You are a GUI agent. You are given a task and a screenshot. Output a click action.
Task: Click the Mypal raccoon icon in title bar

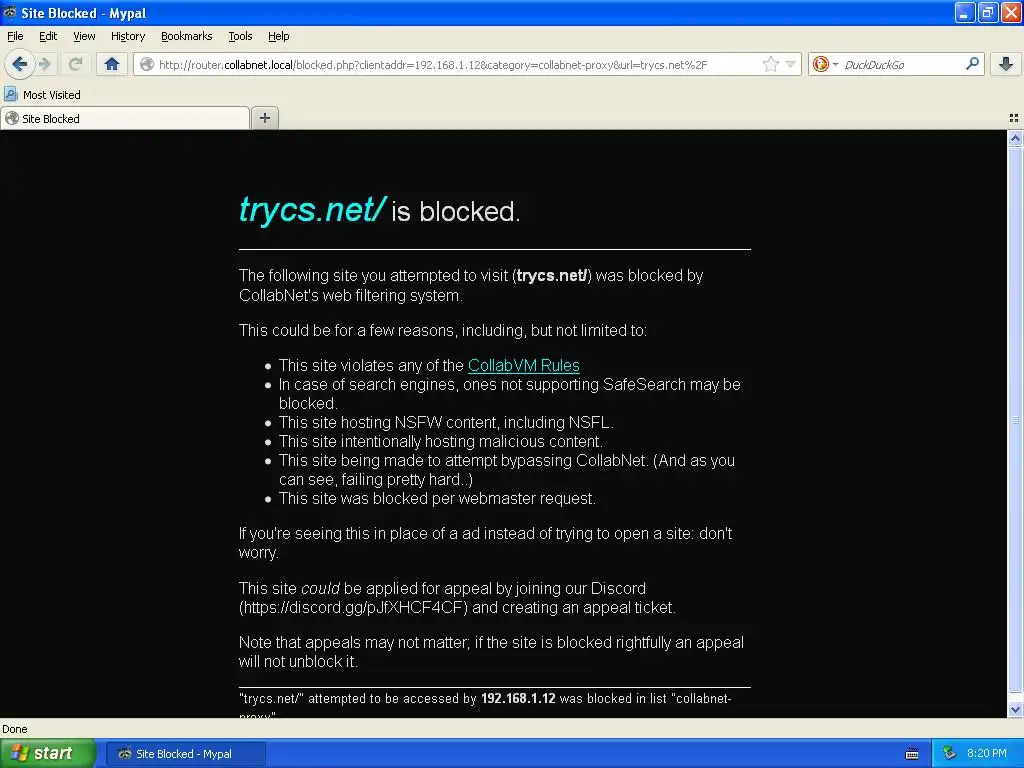click(x=9, y=12)
